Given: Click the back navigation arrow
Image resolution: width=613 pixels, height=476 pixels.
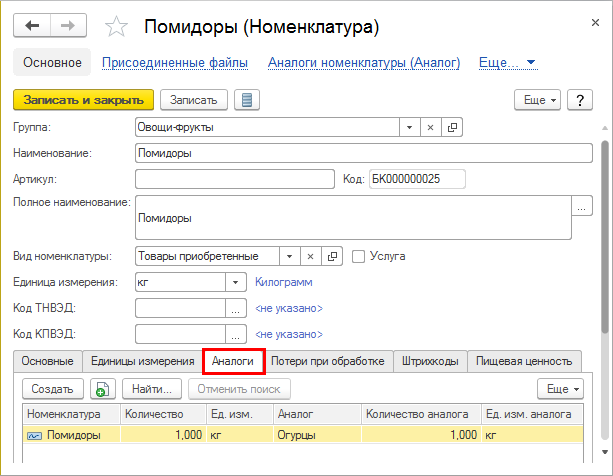Looking at the screenshot, I should (32, 25).
